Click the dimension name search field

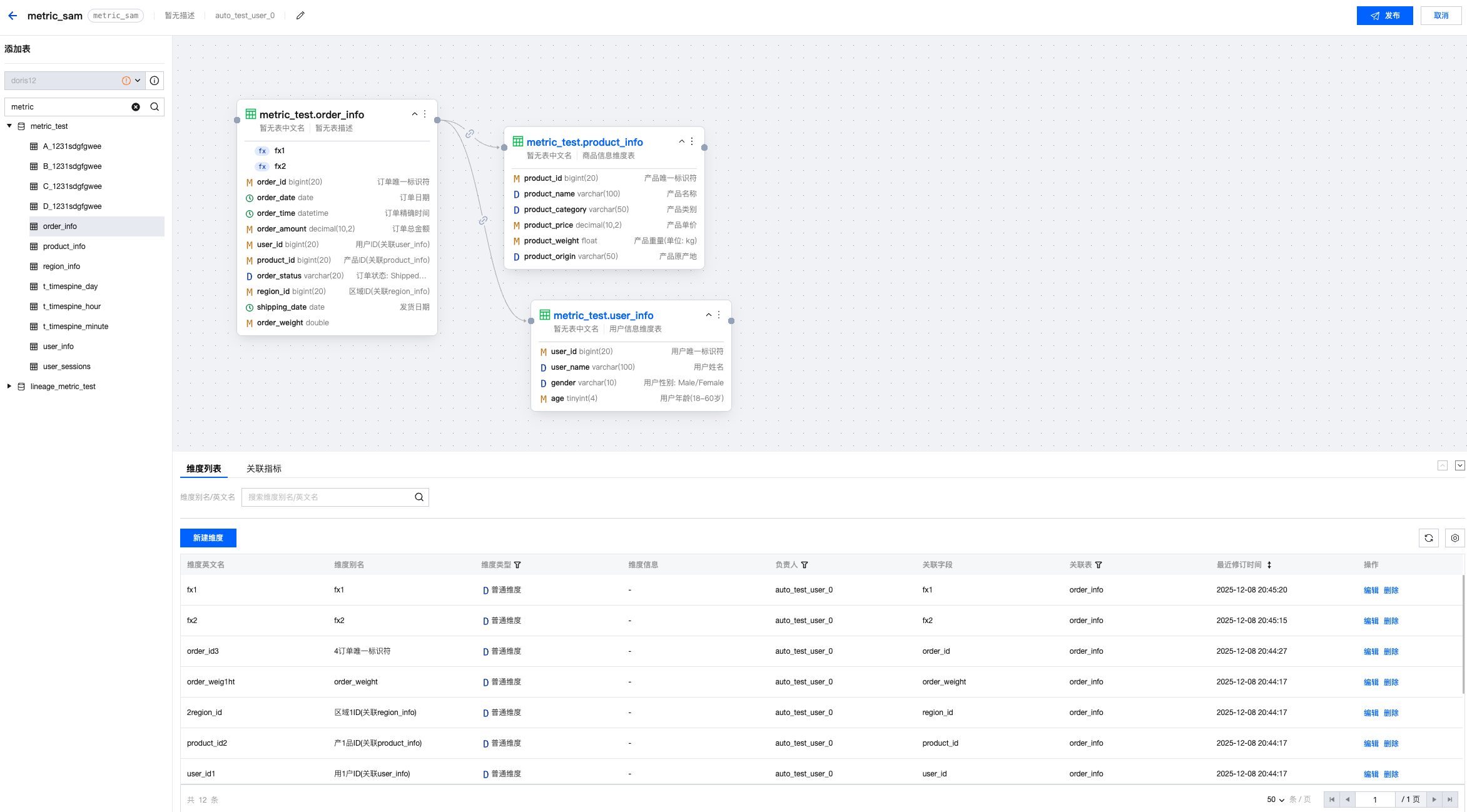(327, 497)
